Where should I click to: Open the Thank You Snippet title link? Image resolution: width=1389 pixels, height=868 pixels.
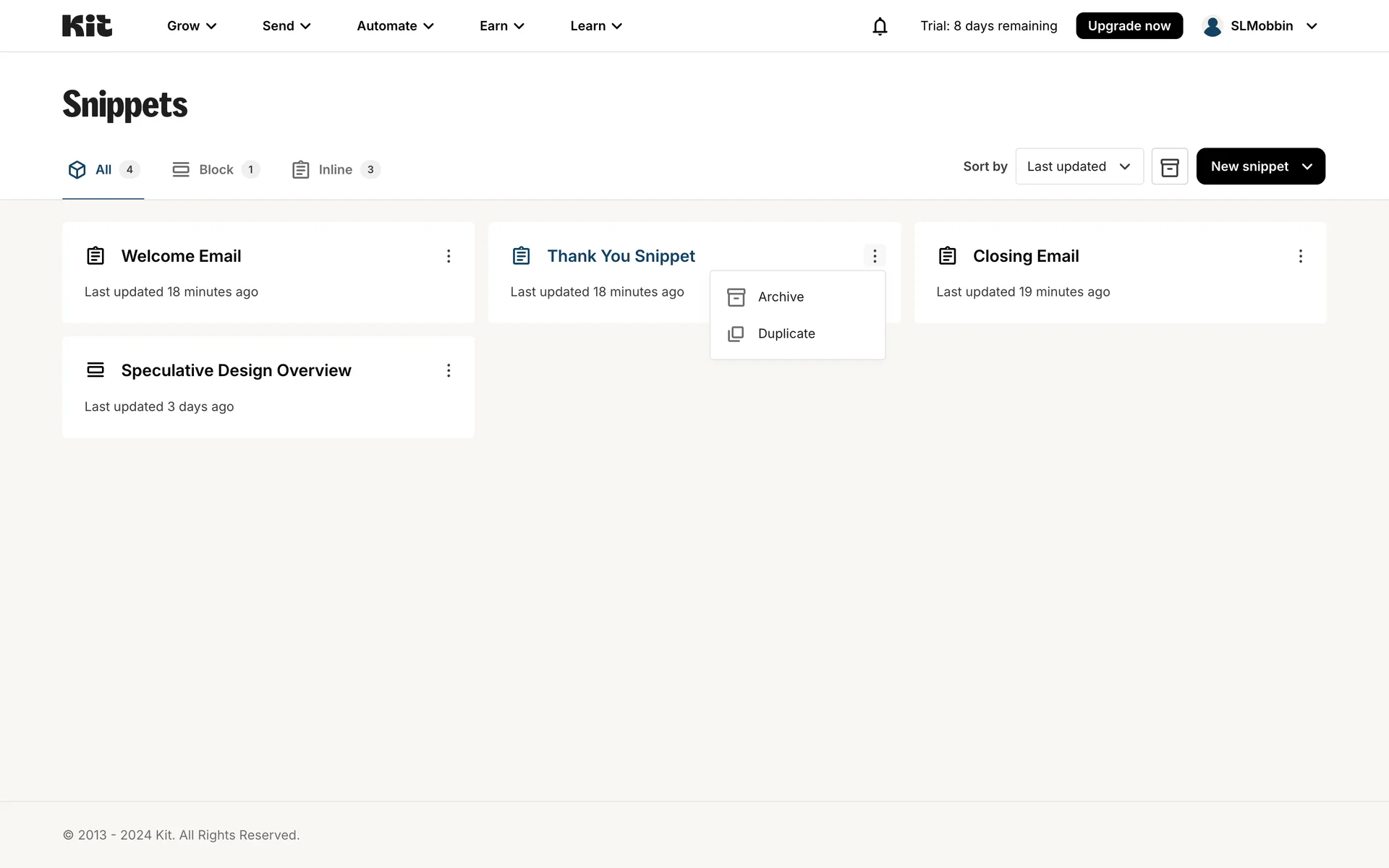[x=621, y=256]
